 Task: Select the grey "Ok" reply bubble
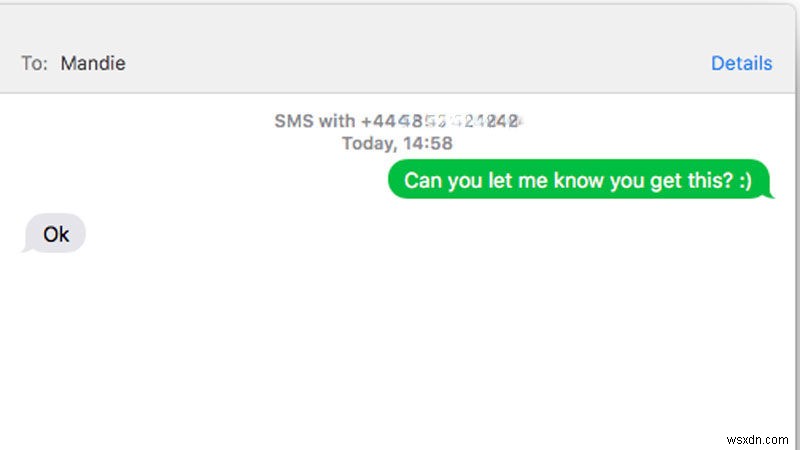click(x=56, y=234)
